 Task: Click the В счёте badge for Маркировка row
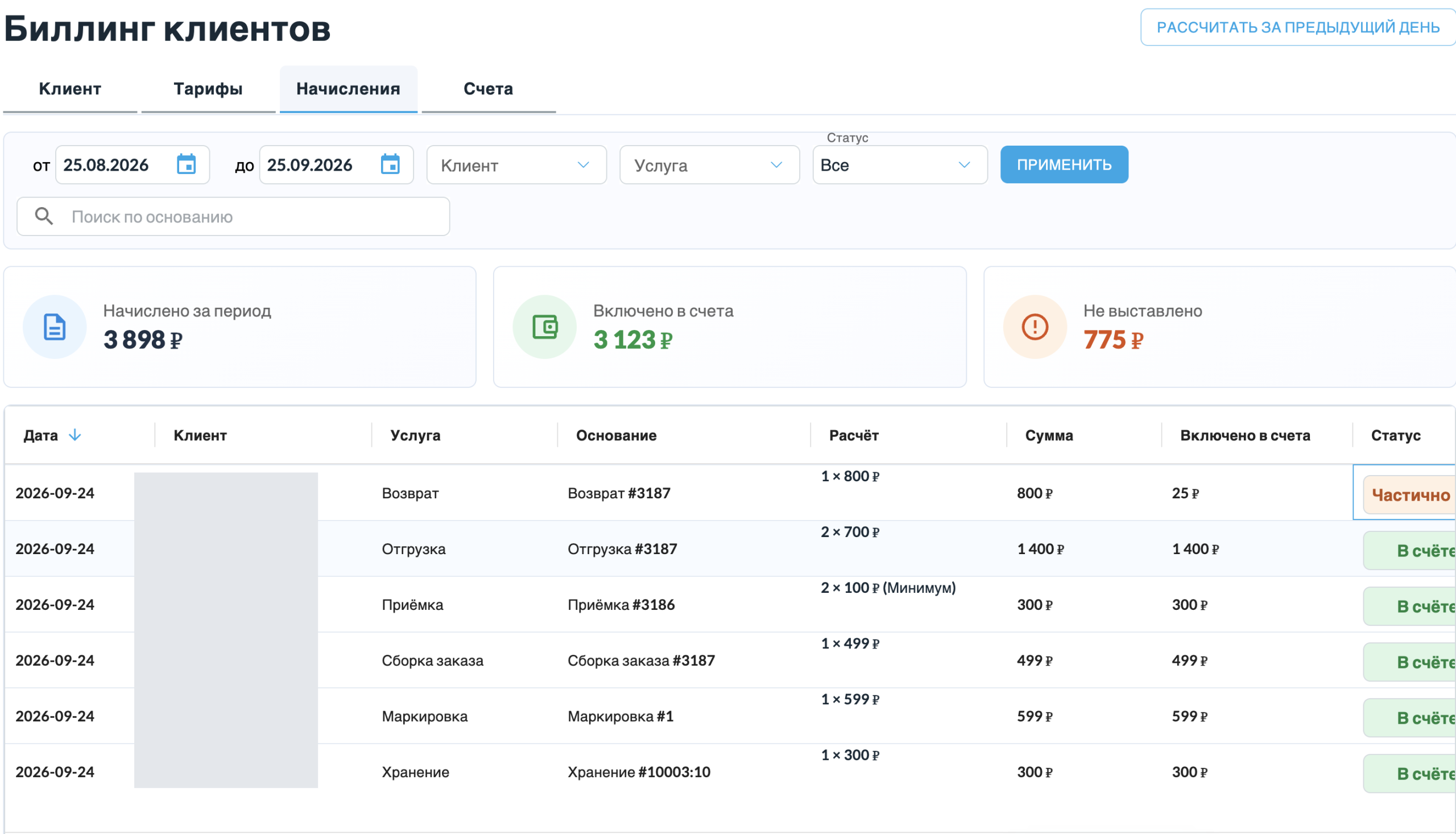point(1409,718)
